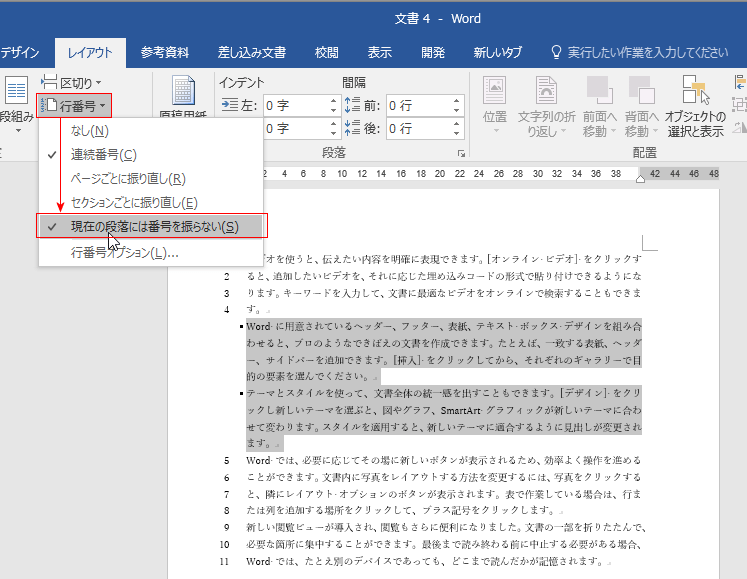Switch to the 校閲 tab
This screenshot has height=579, width=747.
327,52
